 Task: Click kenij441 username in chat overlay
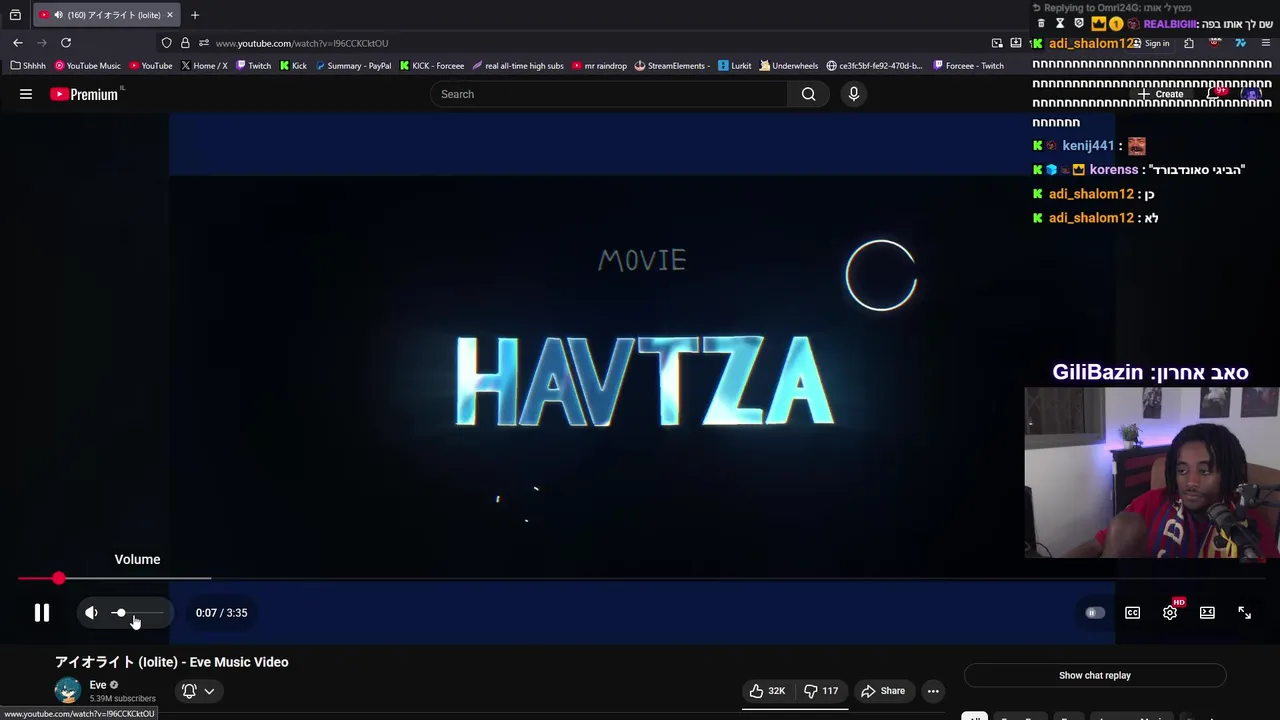[x=1088, y=146]
